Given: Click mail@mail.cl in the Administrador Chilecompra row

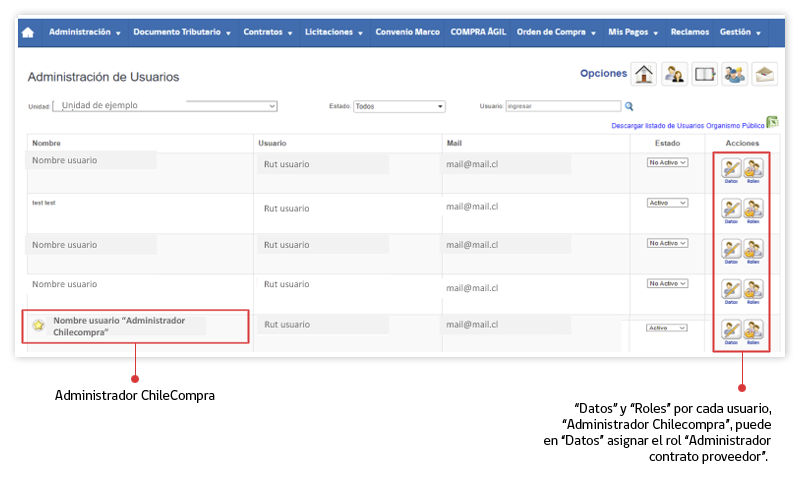Looking at the screenshot, I should (472, 324).
